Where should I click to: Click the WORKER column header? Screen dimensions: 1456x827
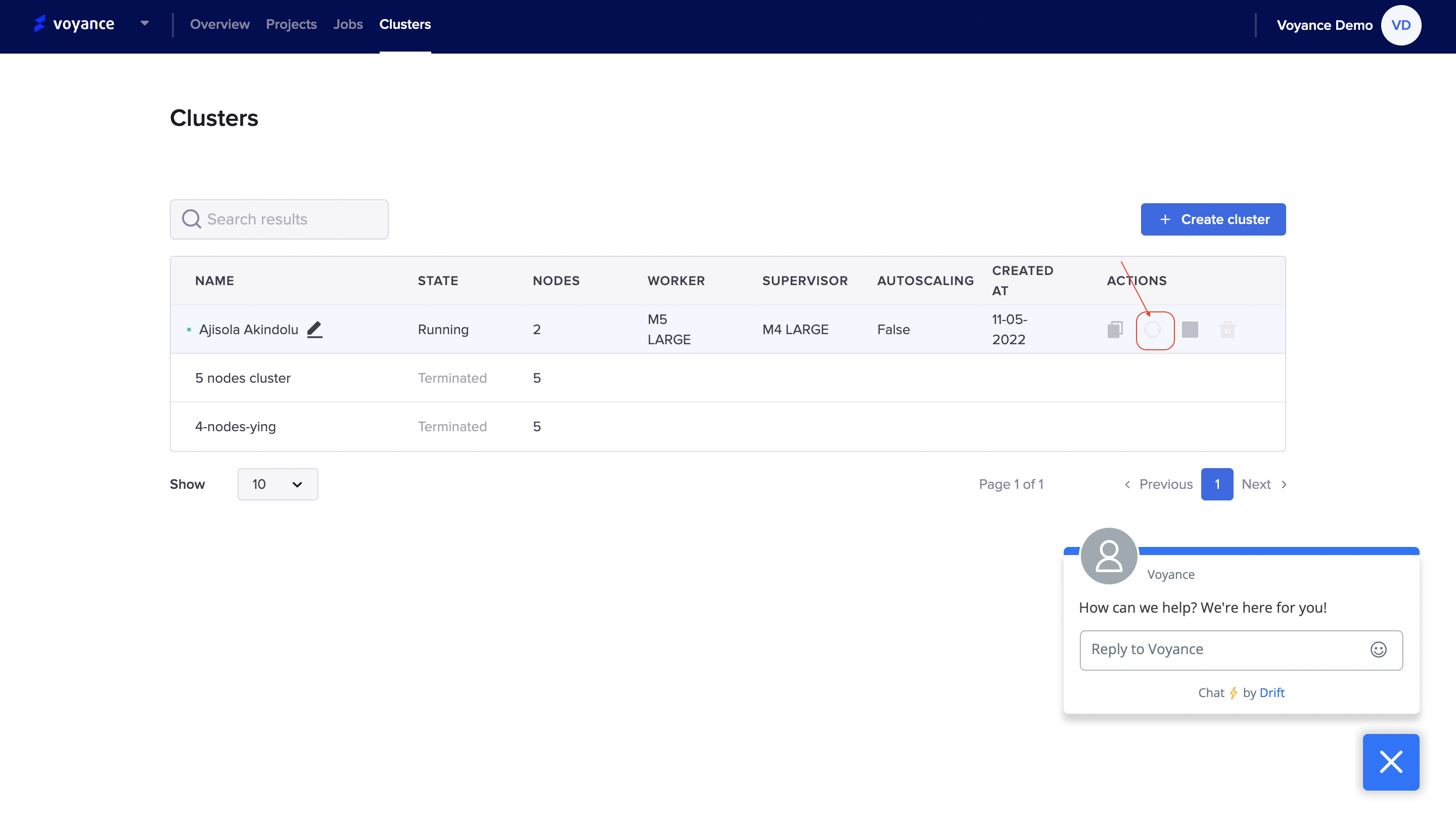pyautogui.click(x=676, y=281)
